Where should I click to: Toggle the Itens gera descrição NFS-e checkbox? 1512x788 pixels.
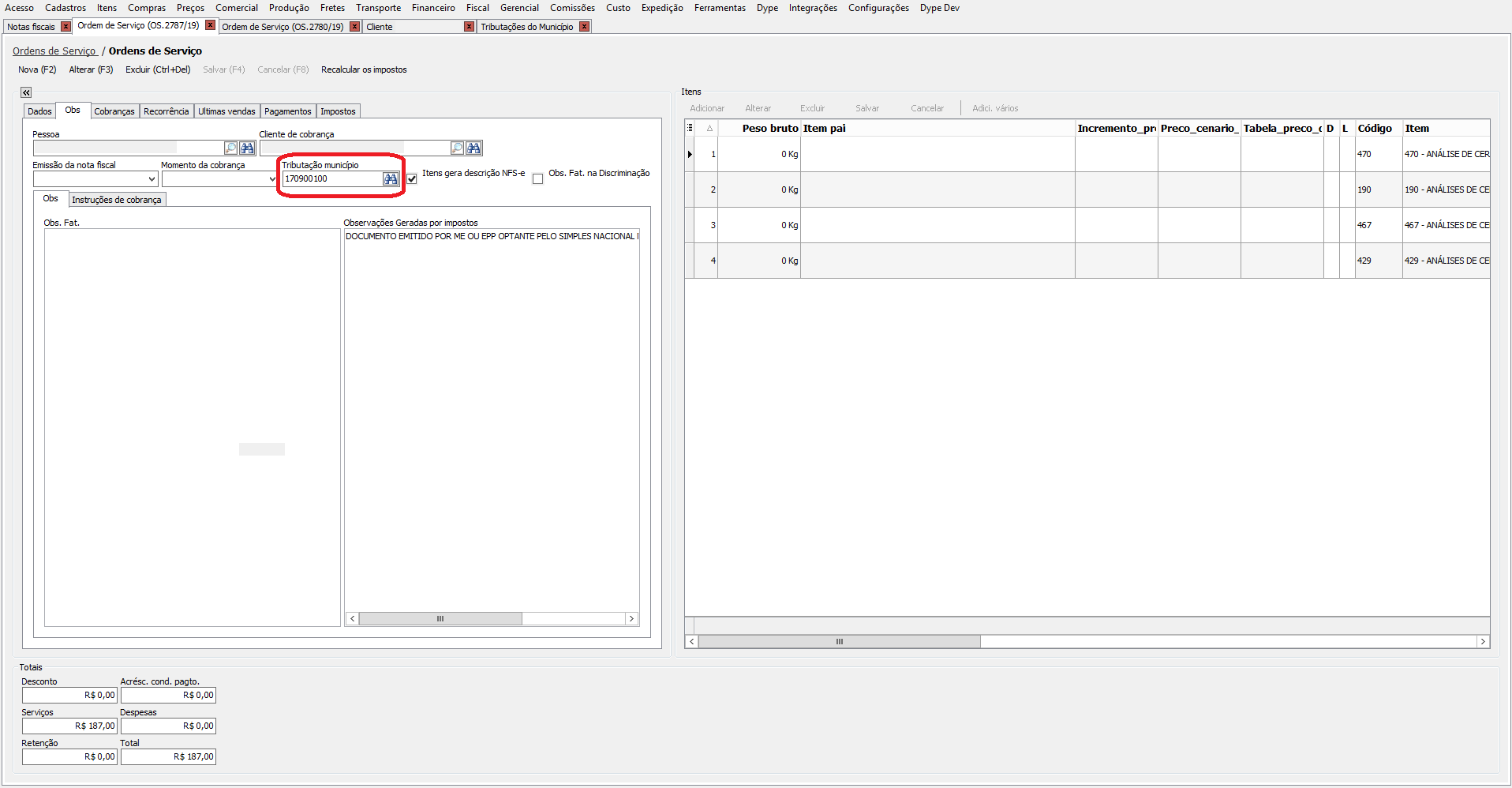pos(412,179)
